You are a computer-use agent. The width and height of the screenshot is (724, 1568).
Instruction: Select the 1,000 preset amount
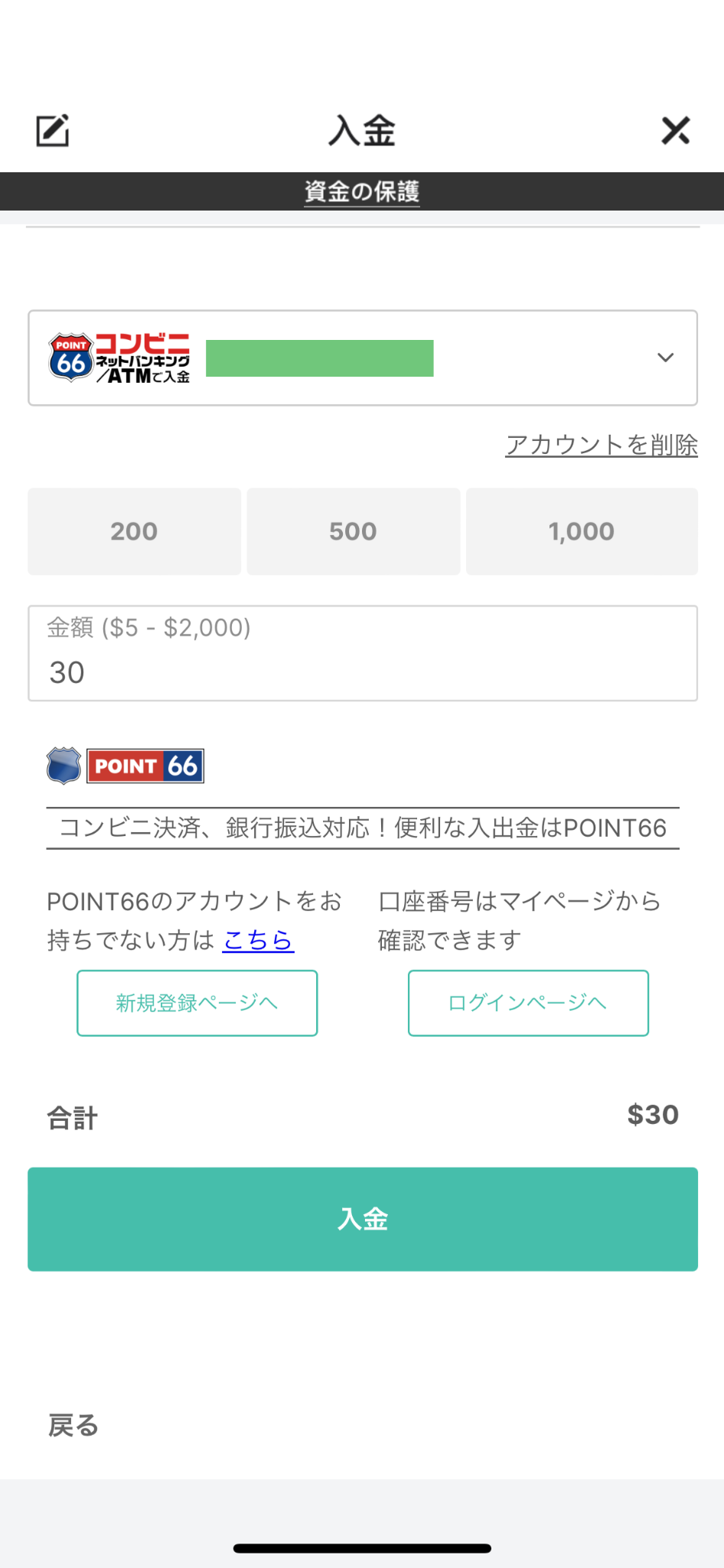(582, 531)
